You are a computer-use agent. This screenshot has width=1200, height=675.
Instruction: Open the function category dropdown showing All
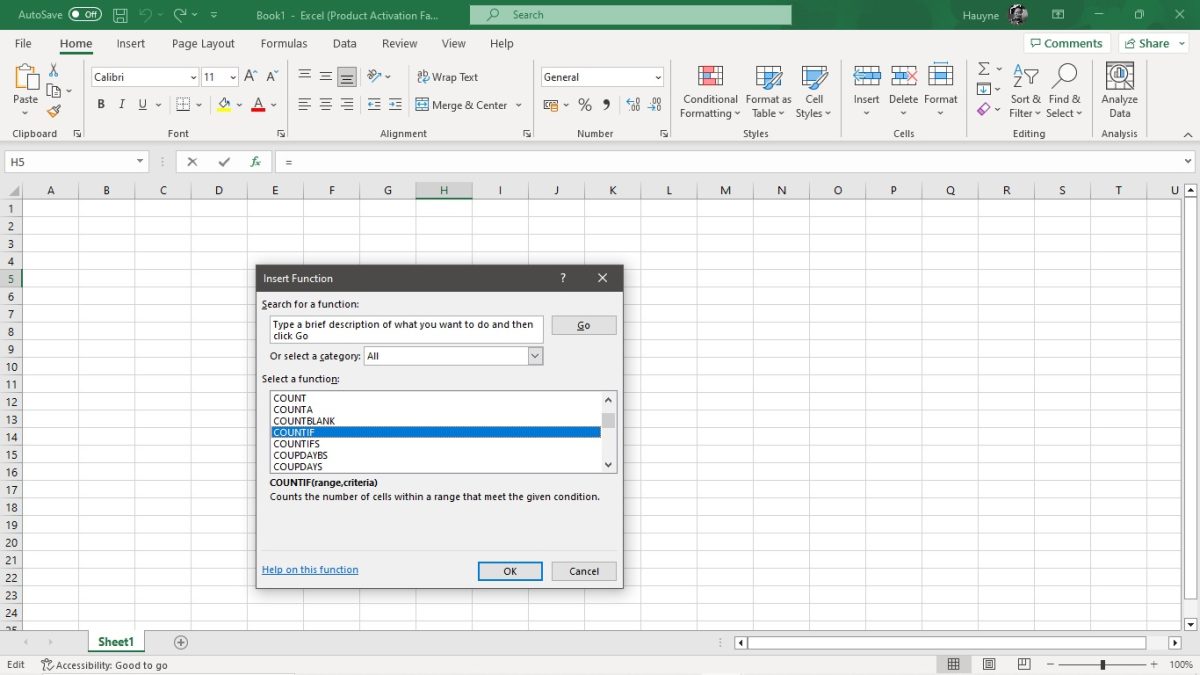point(535,355)
